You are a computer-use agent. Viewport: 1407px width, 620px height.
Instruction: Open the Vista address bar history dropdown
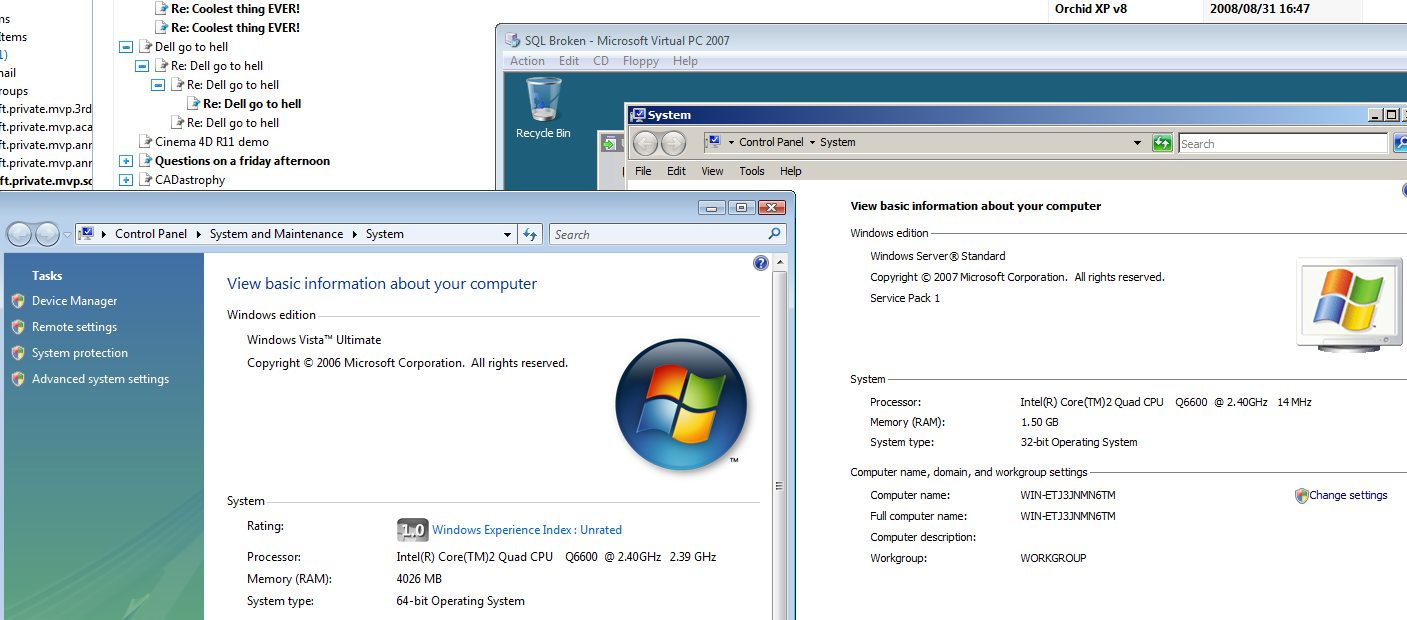(508, 234)
